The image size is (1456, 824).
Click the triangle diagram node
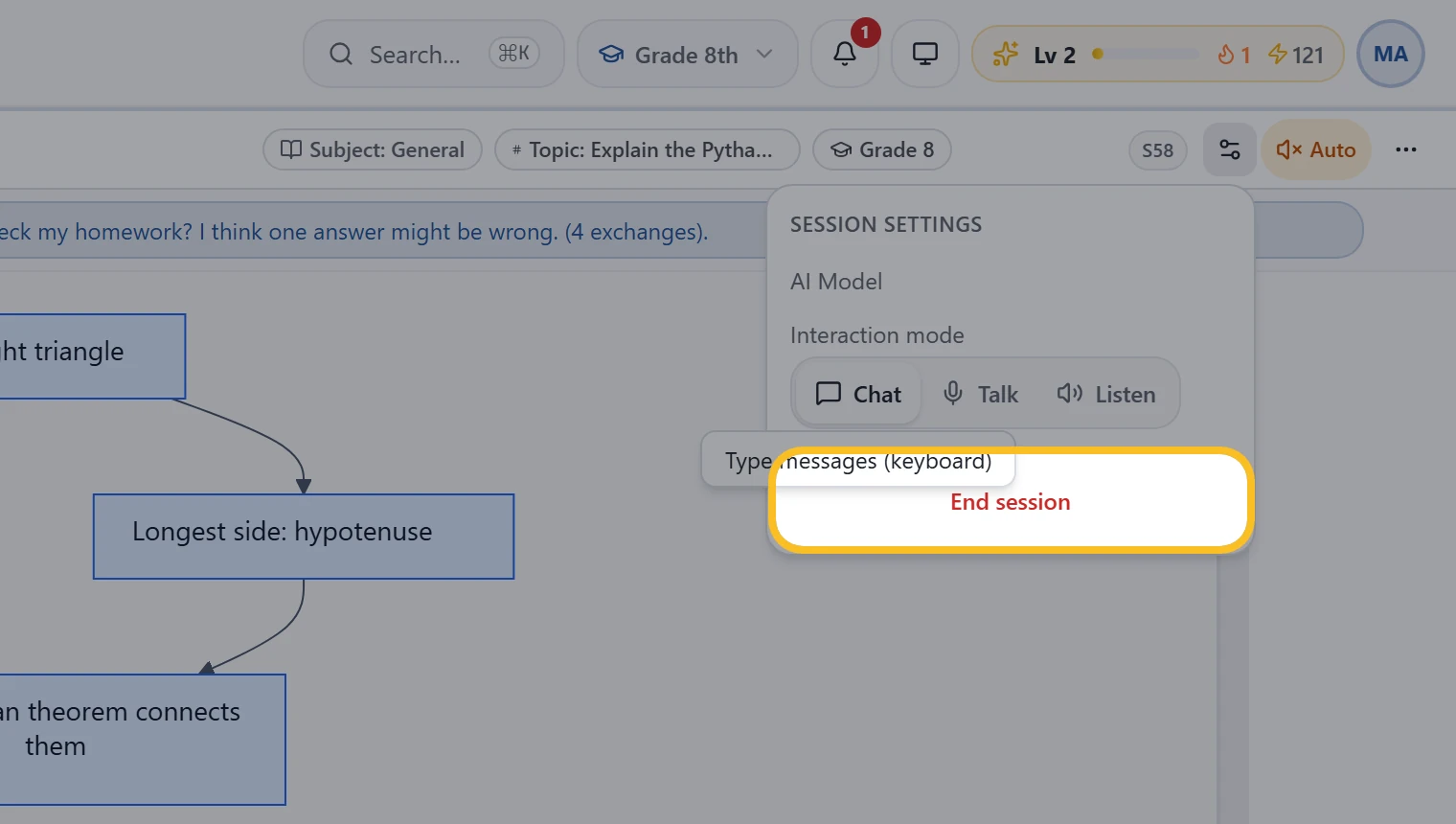coord(93,356)
